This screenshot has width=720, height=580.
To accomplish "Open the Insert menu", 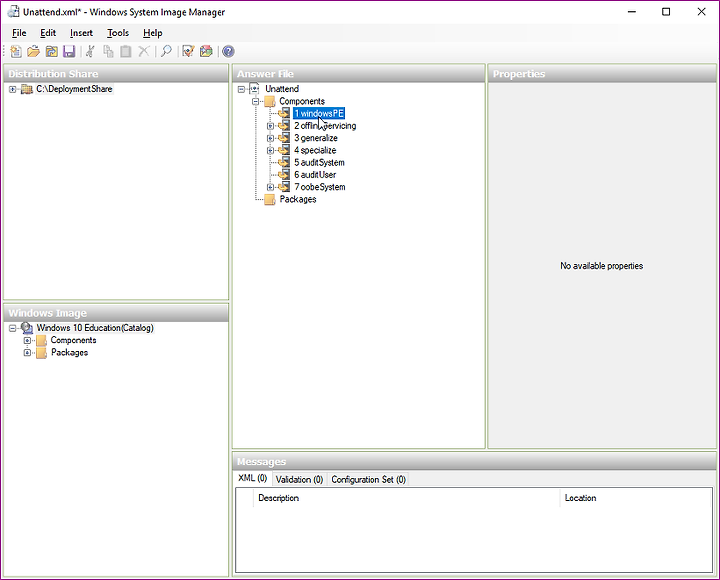I will (x=81, y=33).
